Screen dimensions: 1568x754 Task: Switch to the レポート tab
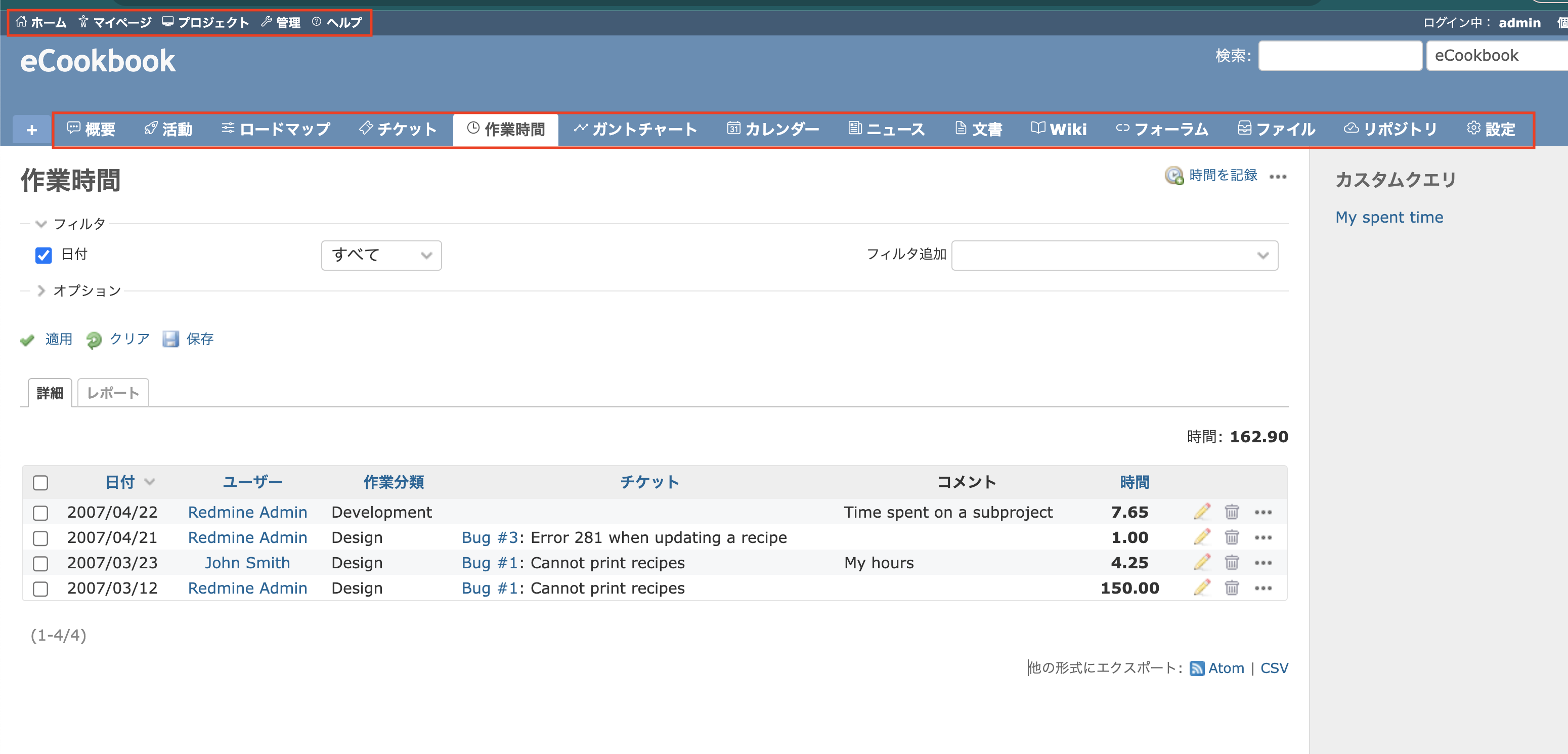(113, 393)
